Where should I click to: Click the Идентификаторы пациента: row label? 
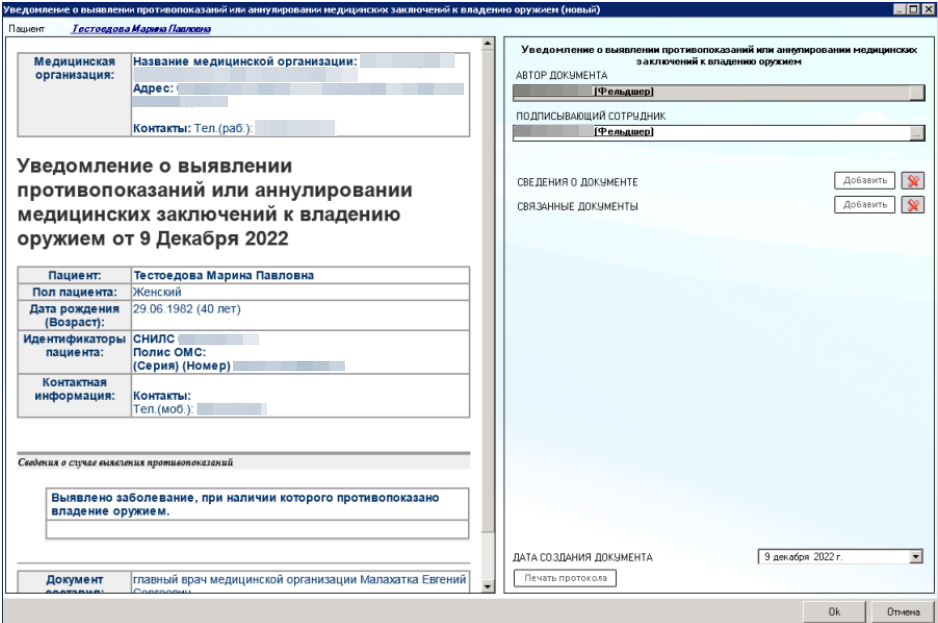pos(74,345)
